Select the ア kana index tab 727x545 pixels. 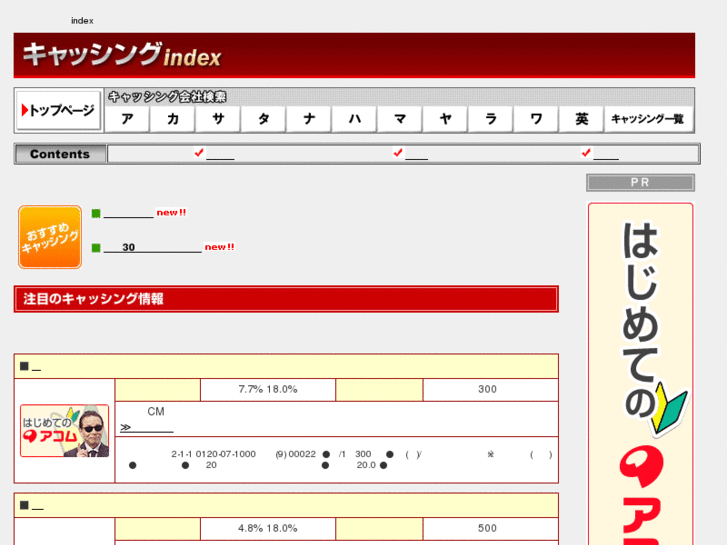click(127, 119)
